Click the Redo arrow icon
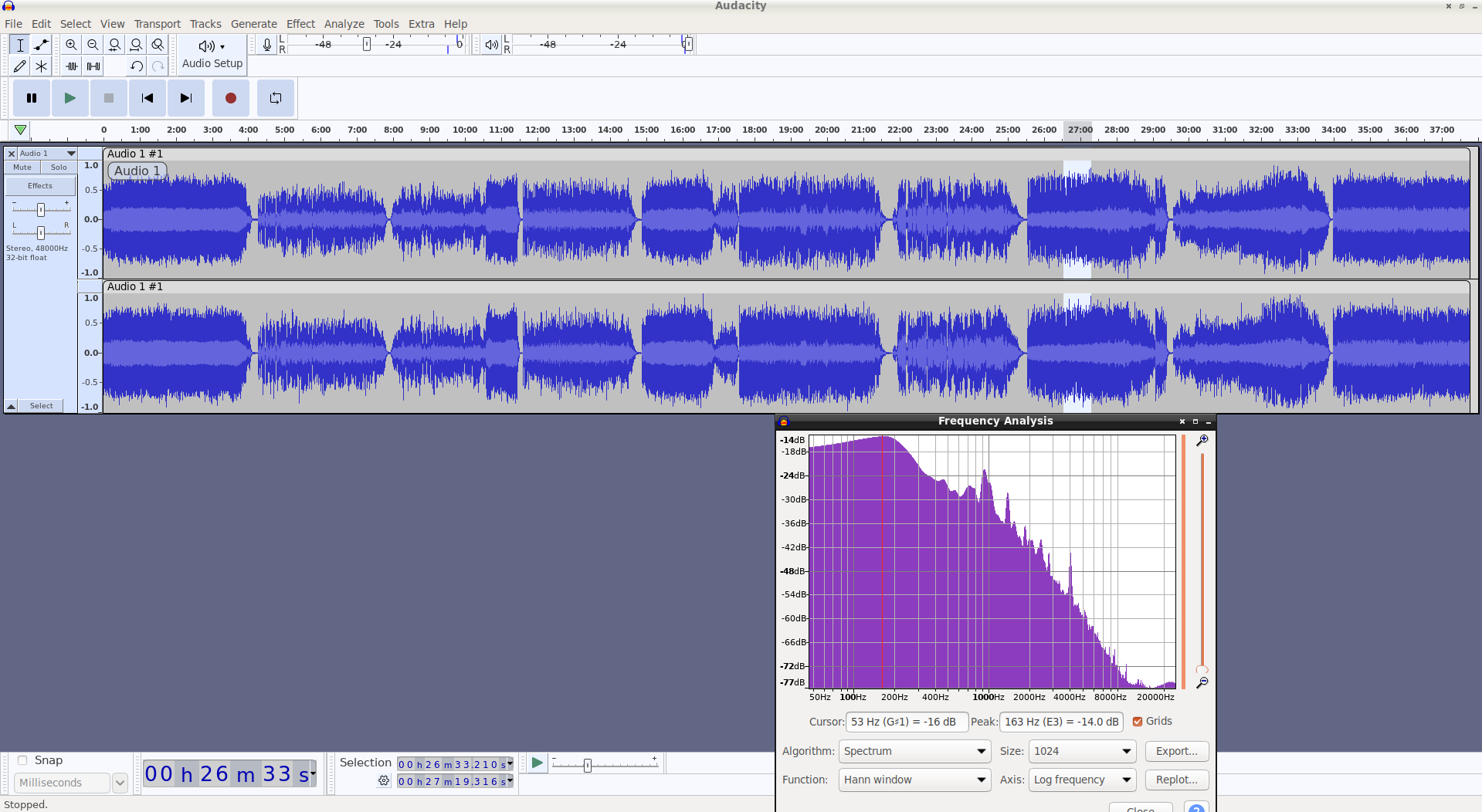1482x812 pixels. click(158, 66)
